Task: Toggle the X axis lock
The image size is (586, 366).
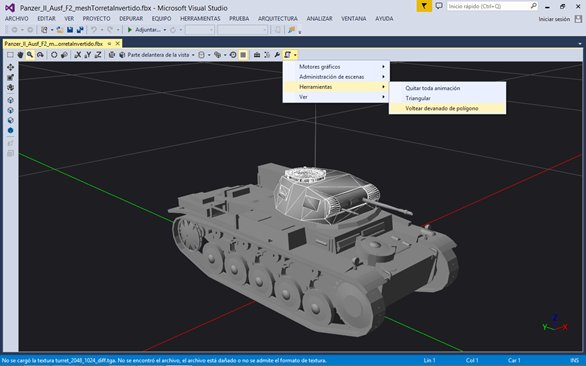Action: click(78, 55)
